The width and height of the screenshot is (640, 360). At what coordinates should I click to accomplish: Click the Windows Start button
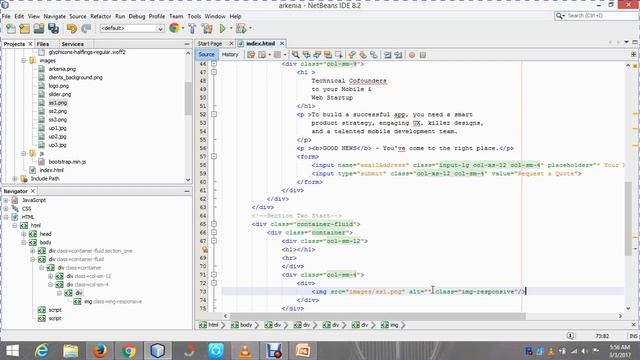click(12, 351)
